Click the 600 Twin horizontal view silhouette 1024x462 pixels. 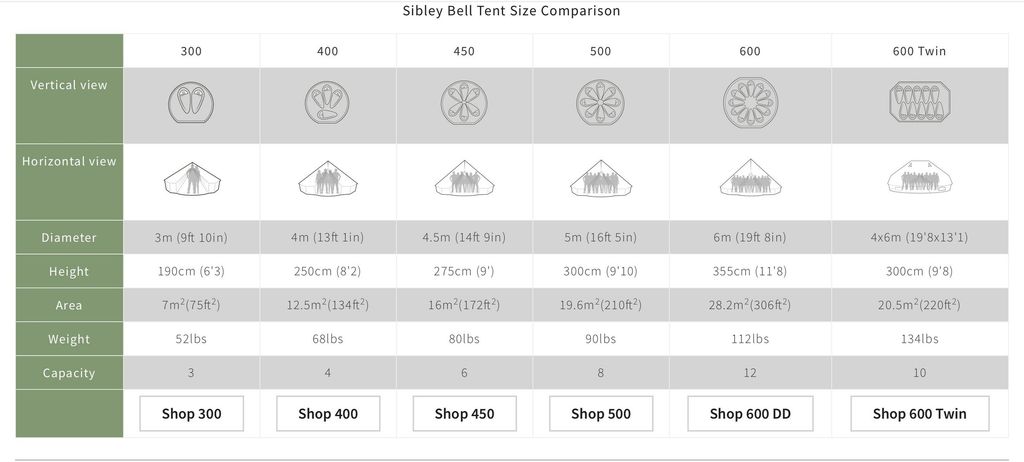coord(920,177)
